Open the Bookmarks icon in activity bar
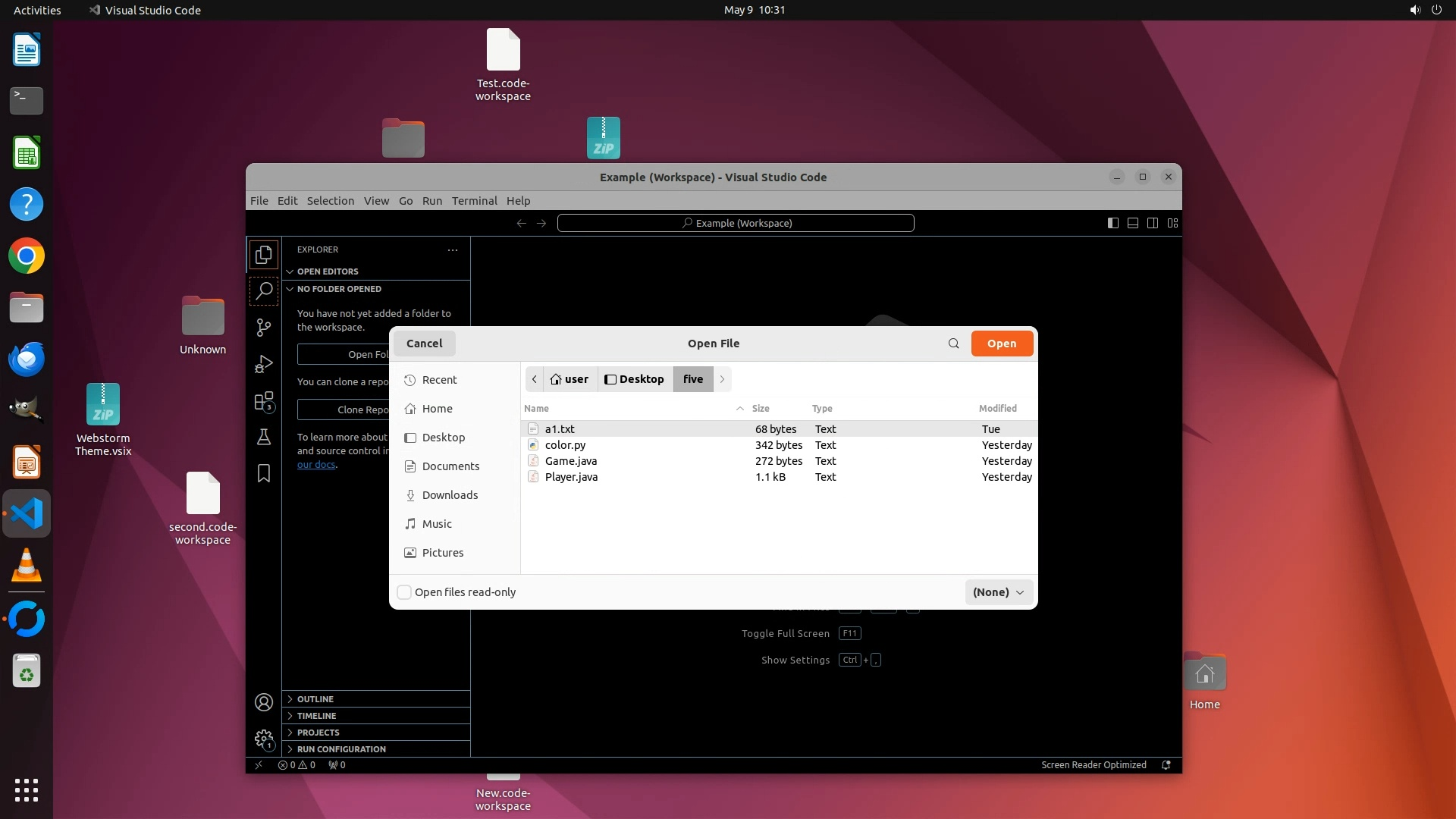This screenshot has height=819, width=1456. (264, 474)
